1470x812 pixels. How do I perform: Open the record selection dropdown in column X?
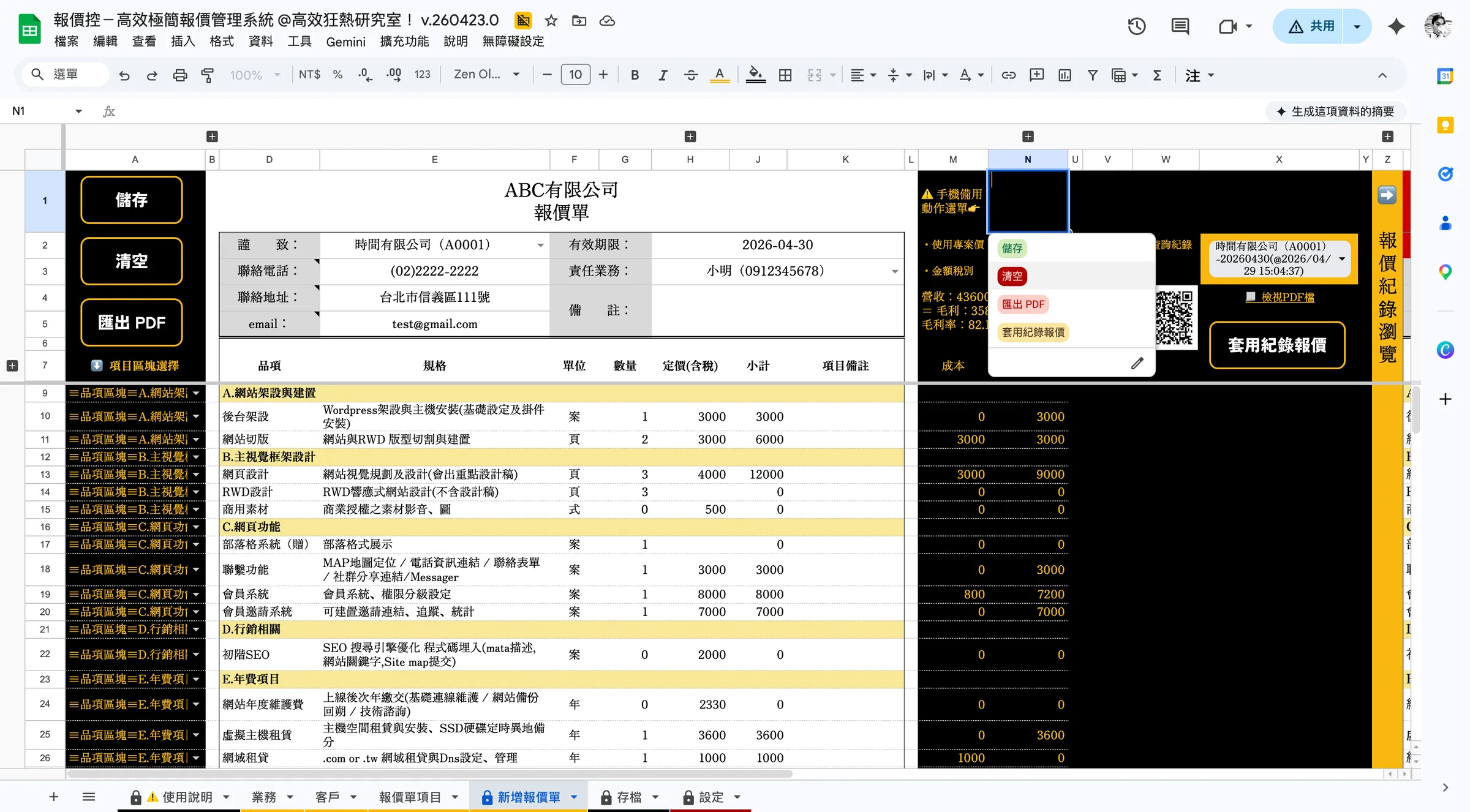[1341, 258]
